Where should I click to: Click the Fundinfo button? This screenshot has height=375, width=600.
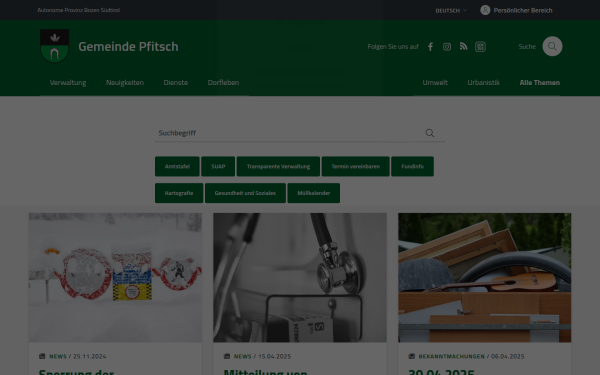pos(412,166)
